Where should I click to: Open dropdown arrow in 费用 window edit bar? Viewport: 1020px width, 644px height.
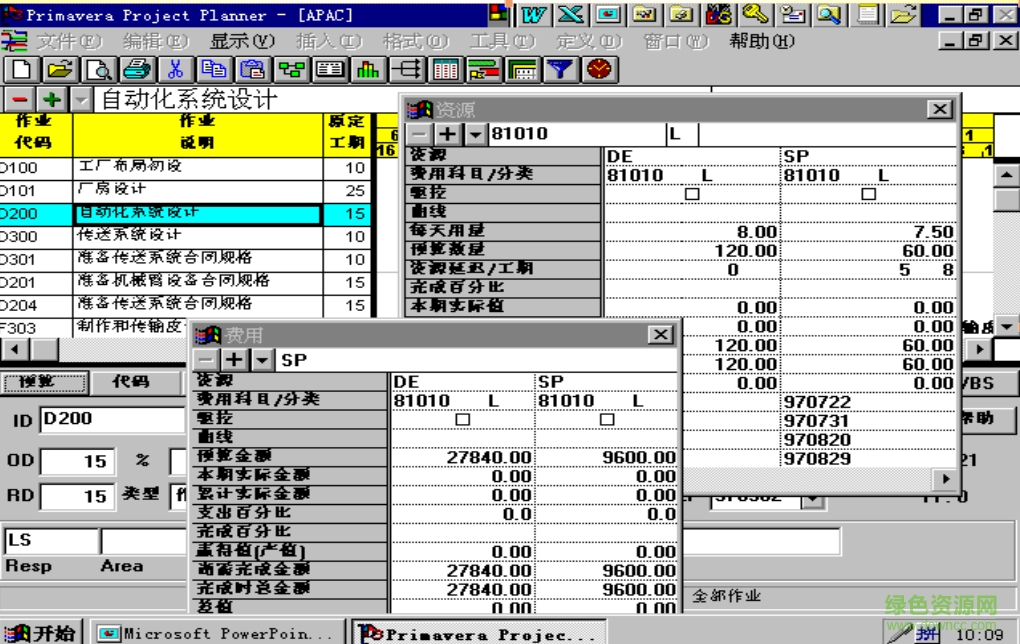coord(262,359)
